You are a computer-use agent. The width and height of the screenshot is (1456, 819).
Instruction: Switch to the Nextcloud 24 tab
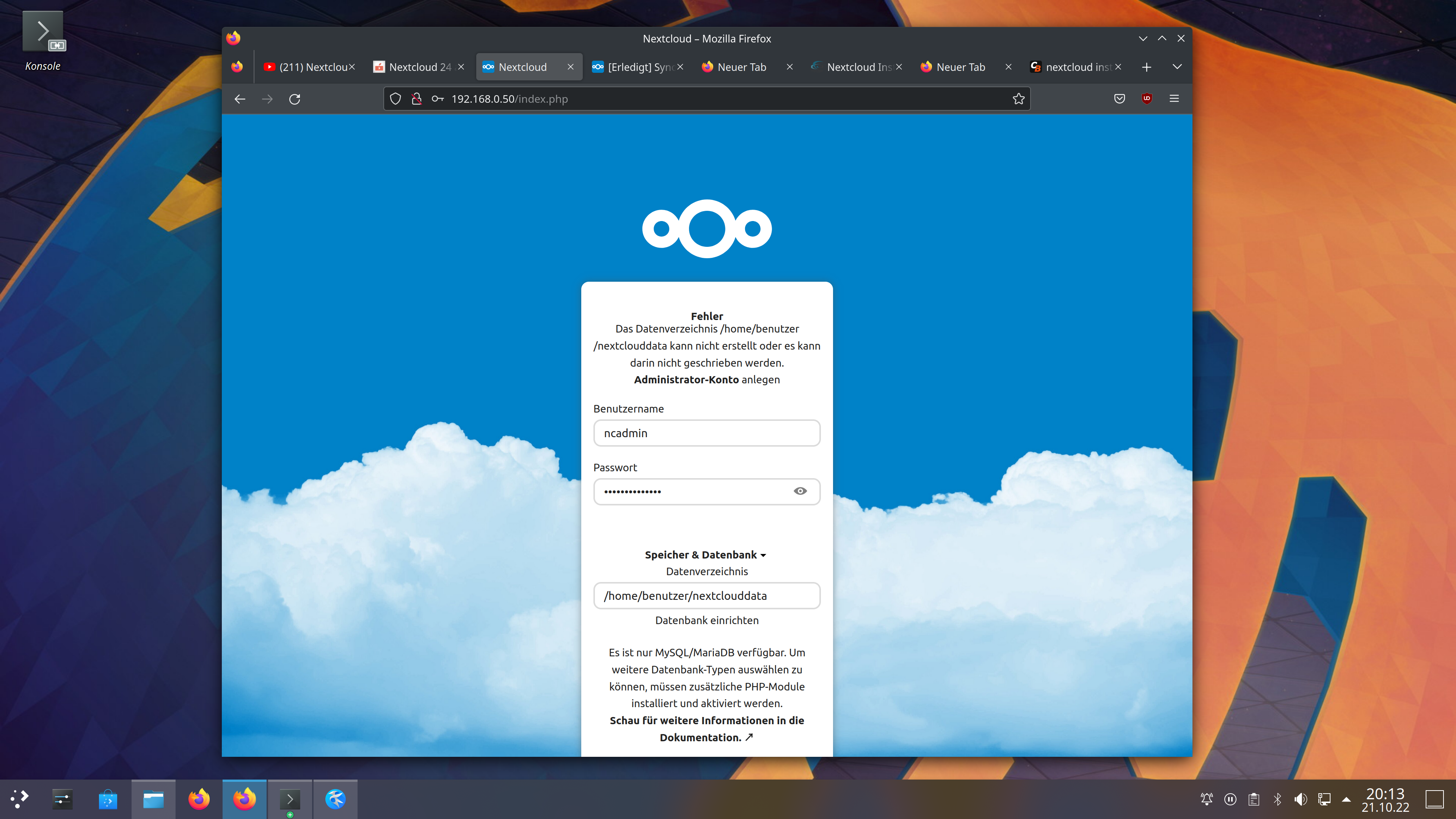[x=419, y=67]
